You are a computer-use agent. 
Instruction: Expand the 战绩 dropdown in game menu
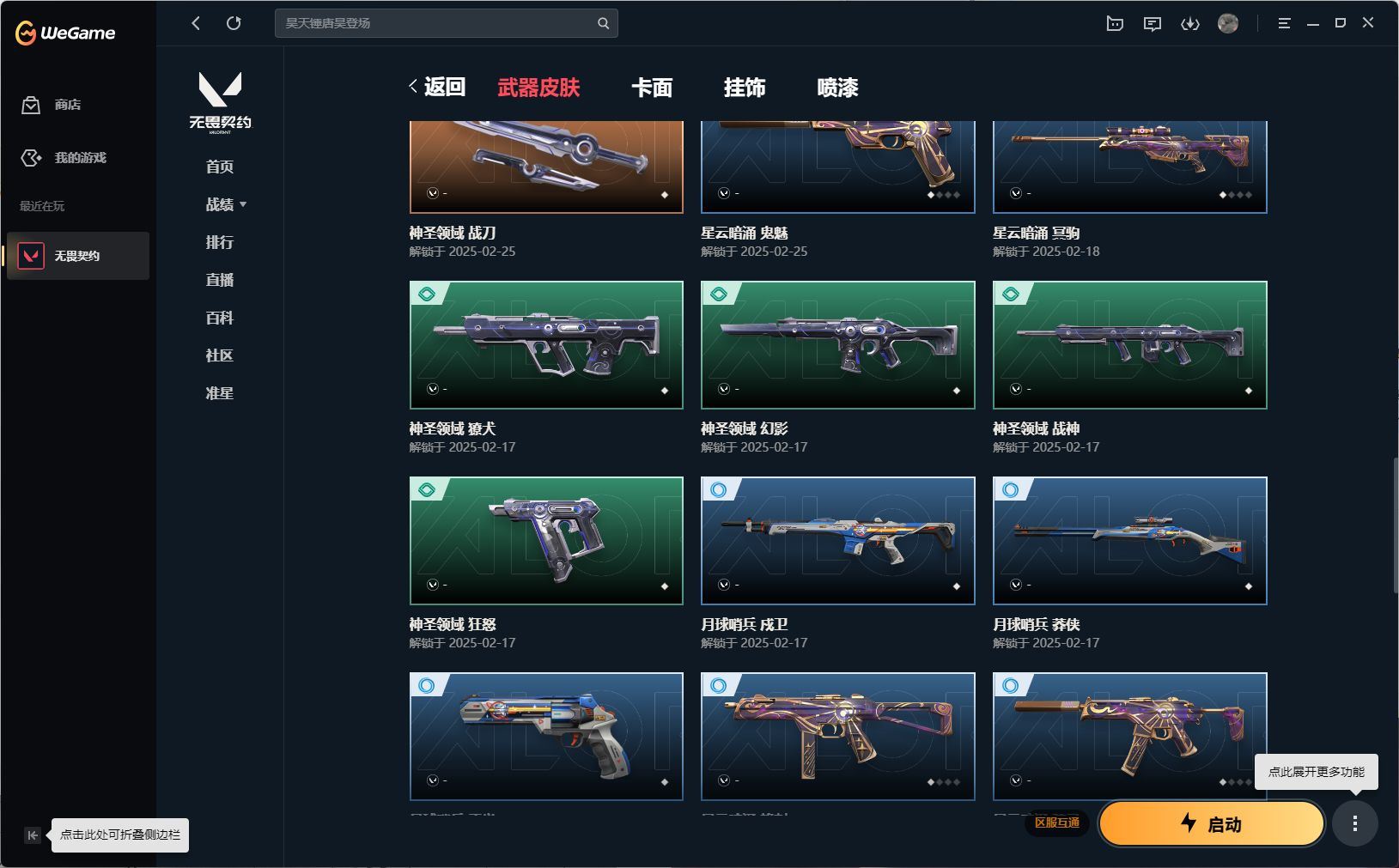tap(226, 204)
